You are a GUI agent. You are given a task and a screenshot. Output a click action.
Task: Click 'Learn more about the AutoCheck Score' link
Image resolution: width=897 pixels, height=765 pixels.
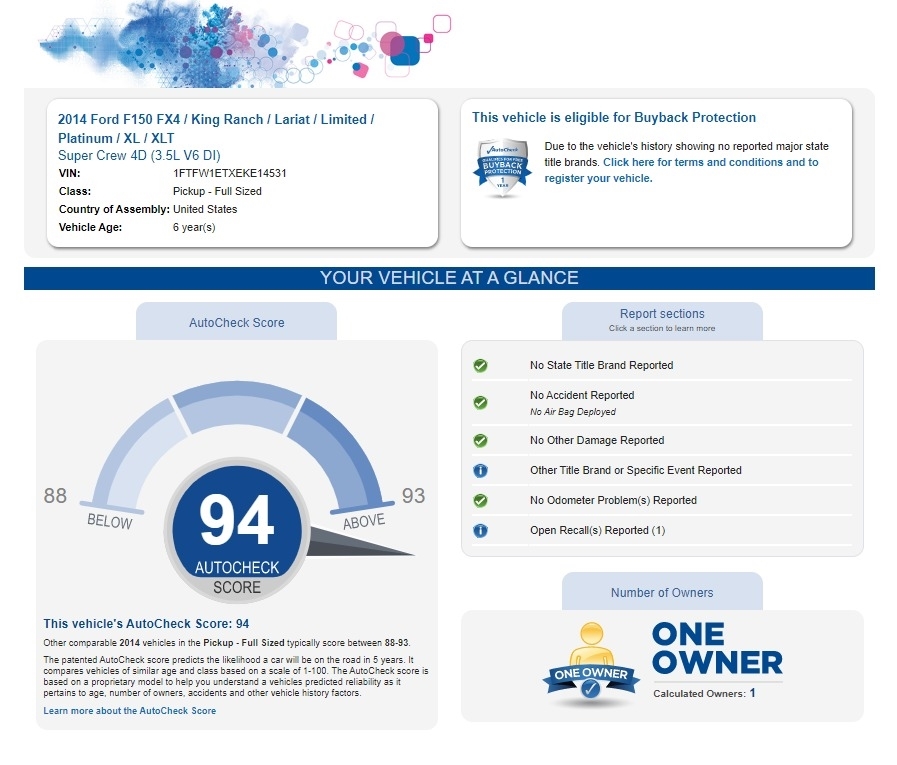(x=130, y=711)
